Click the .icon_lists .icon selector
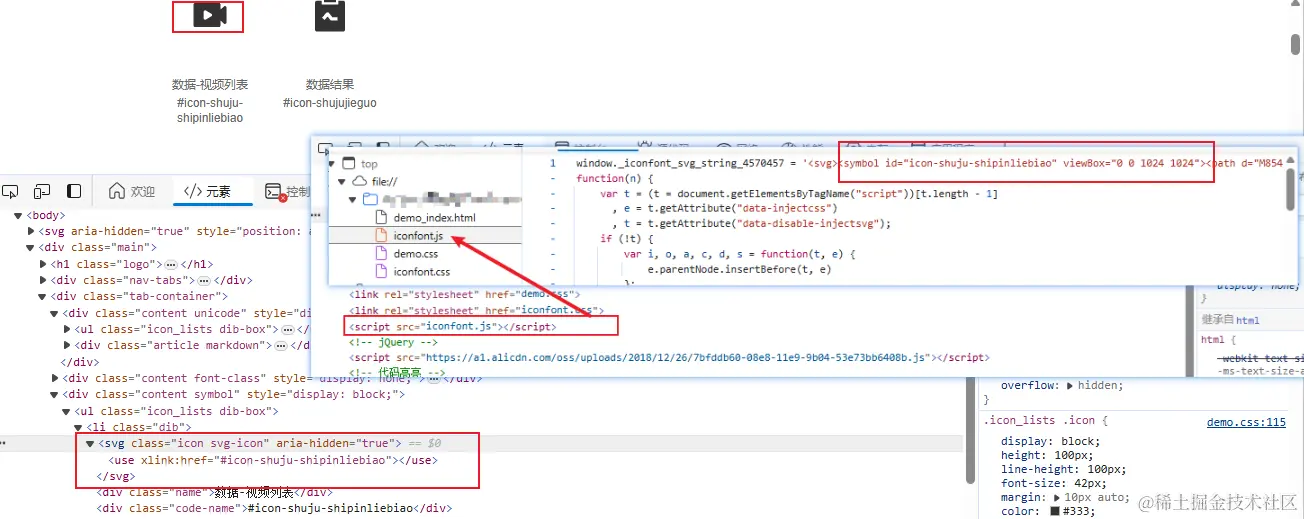1304x519 pixels. point(1038,421)
